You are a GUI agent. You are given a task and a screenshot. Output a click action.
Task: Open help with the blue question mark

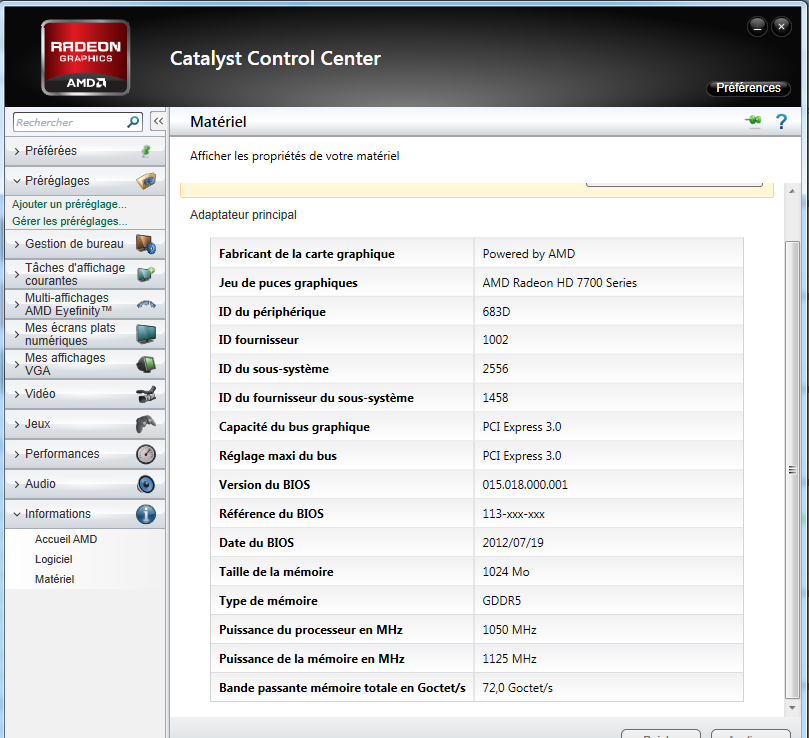[781, 122]
